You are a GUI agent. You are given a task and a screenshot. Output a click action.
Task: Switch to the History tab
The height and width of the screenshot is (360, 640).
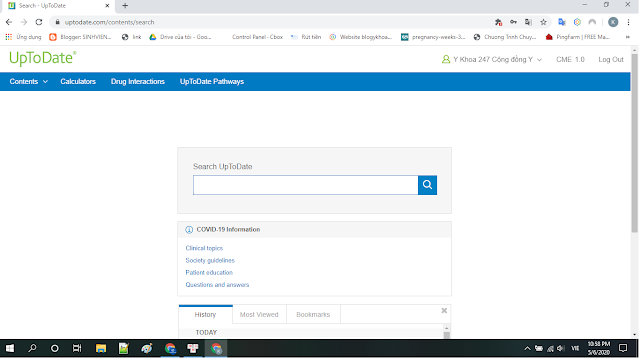(205, 314)
